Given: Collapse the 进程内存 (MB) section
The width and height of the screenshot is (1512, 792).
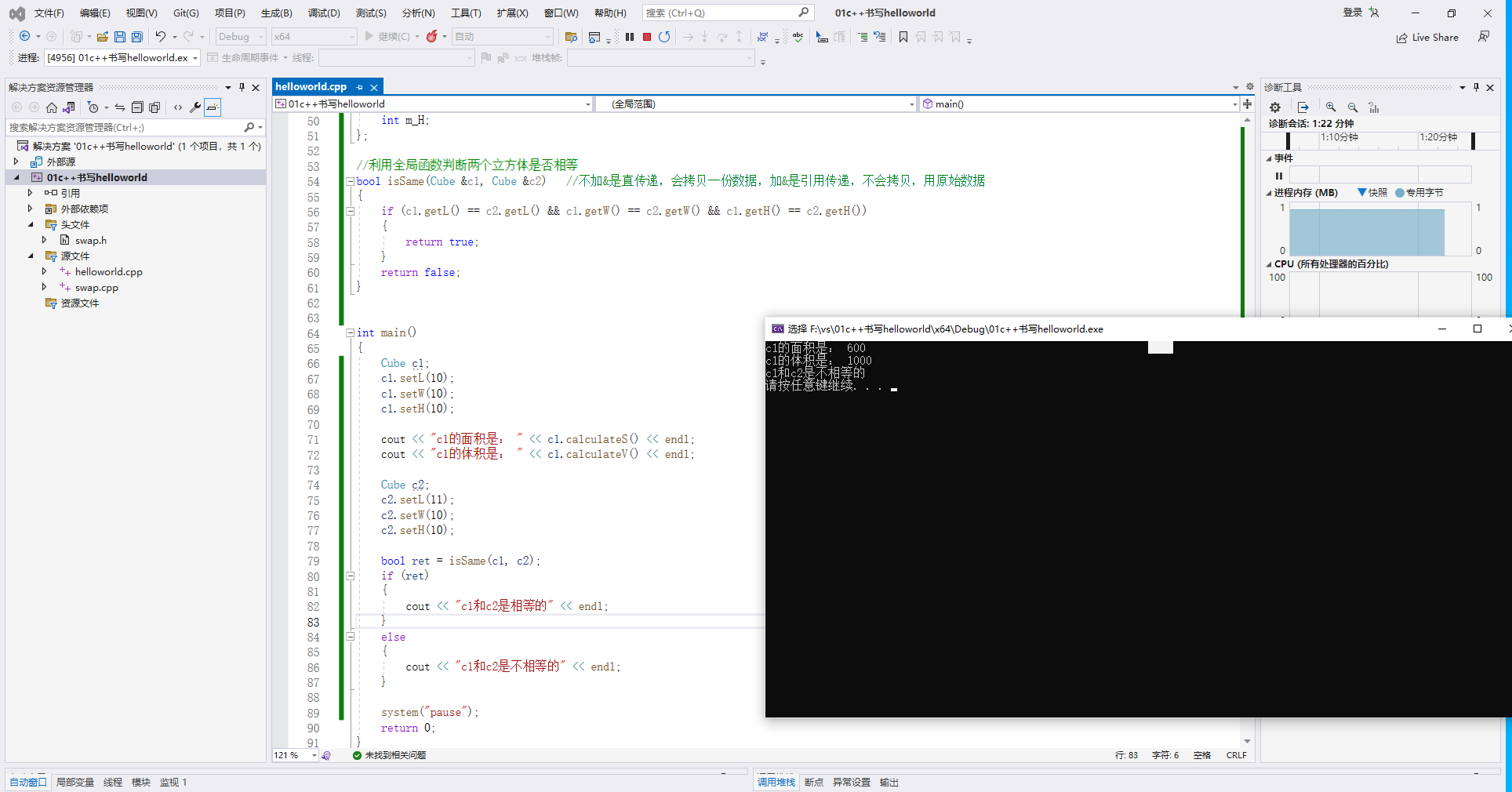Looking at the screenshot, I should click(1269, 193).
